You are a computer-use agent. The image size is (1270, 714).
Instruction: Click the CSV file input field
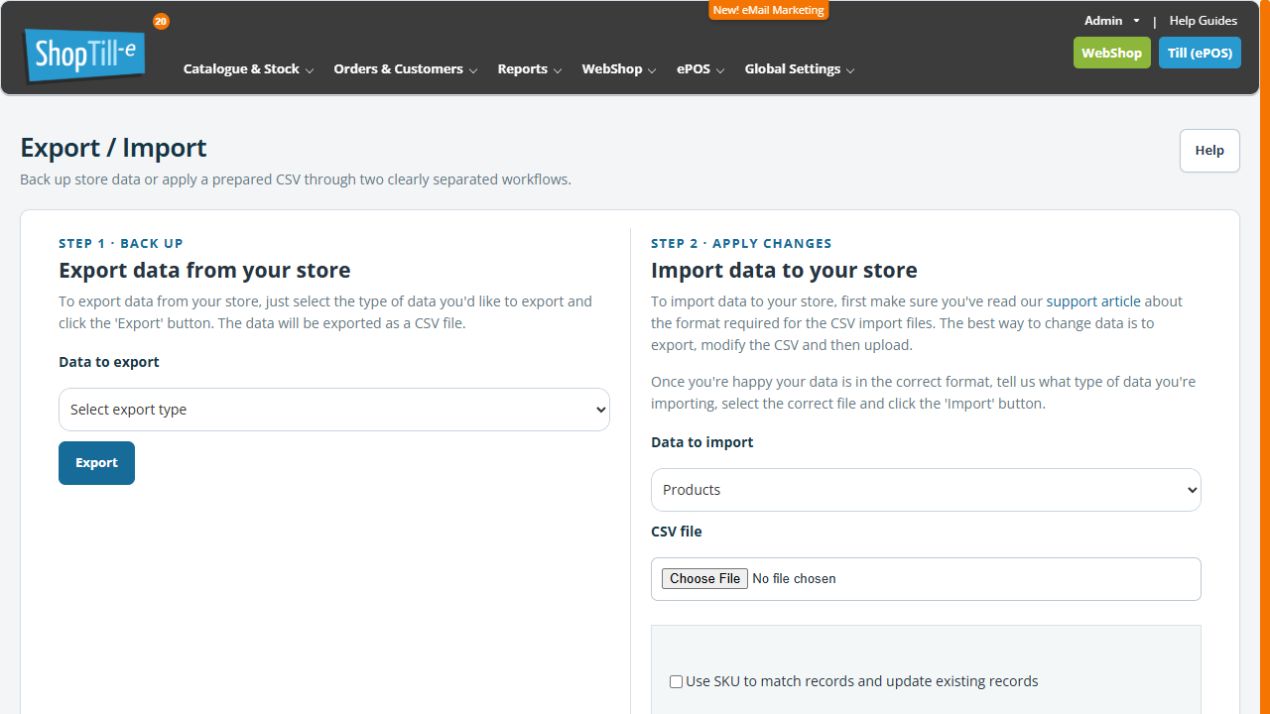926,579
